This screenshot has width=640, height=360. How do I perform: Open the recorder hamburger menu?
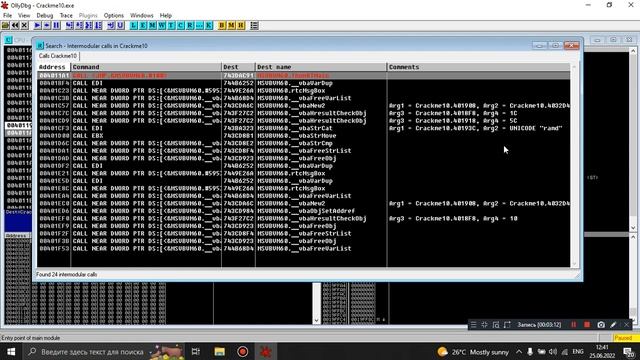coord(473,325)
